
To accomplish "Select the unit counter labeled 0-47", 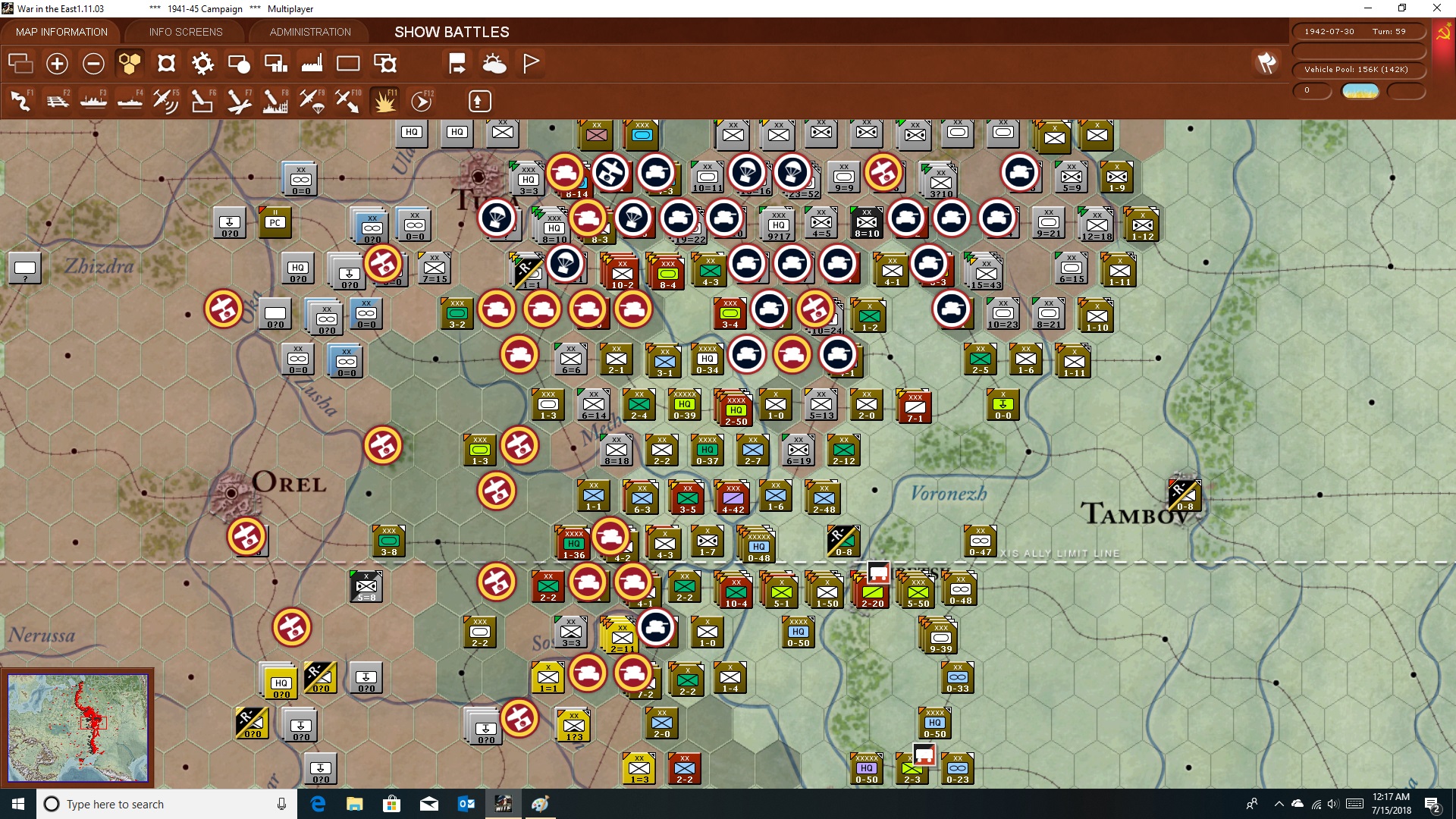I will (x=979, y=540).
